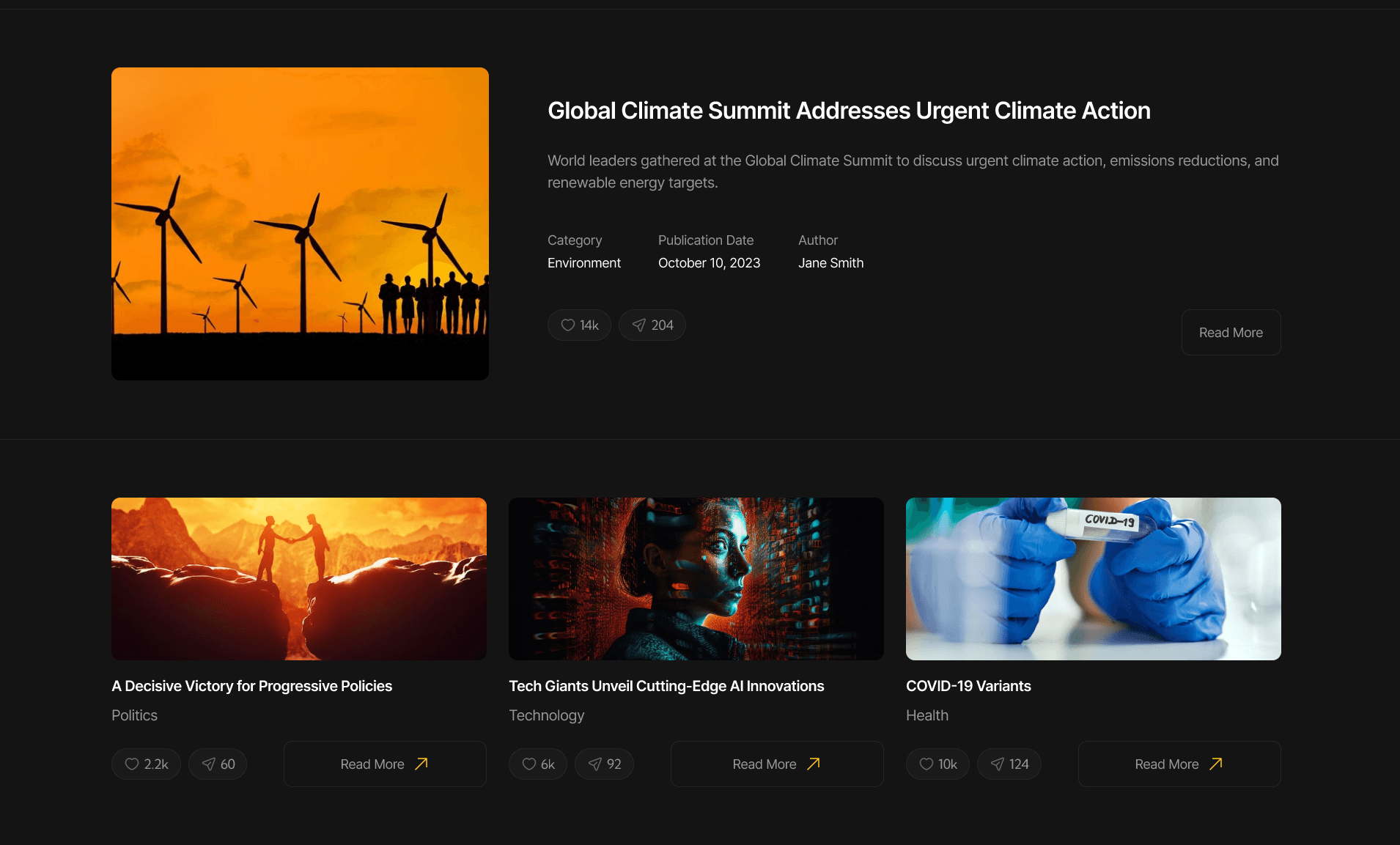Open the Global Climate Summit headline

point(848,111)
